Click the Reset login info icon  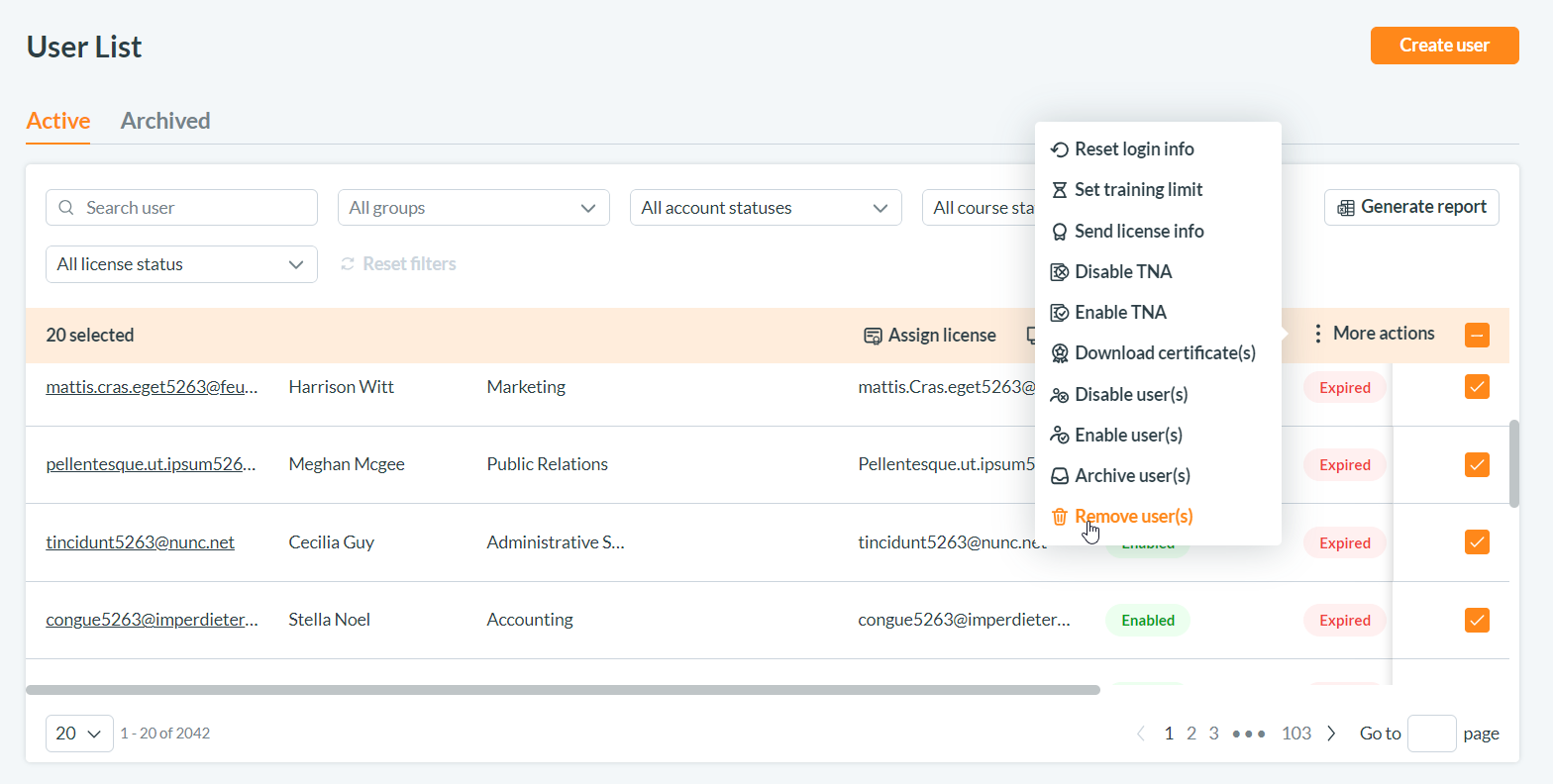pyautogui.click(x=1059, y=149)
